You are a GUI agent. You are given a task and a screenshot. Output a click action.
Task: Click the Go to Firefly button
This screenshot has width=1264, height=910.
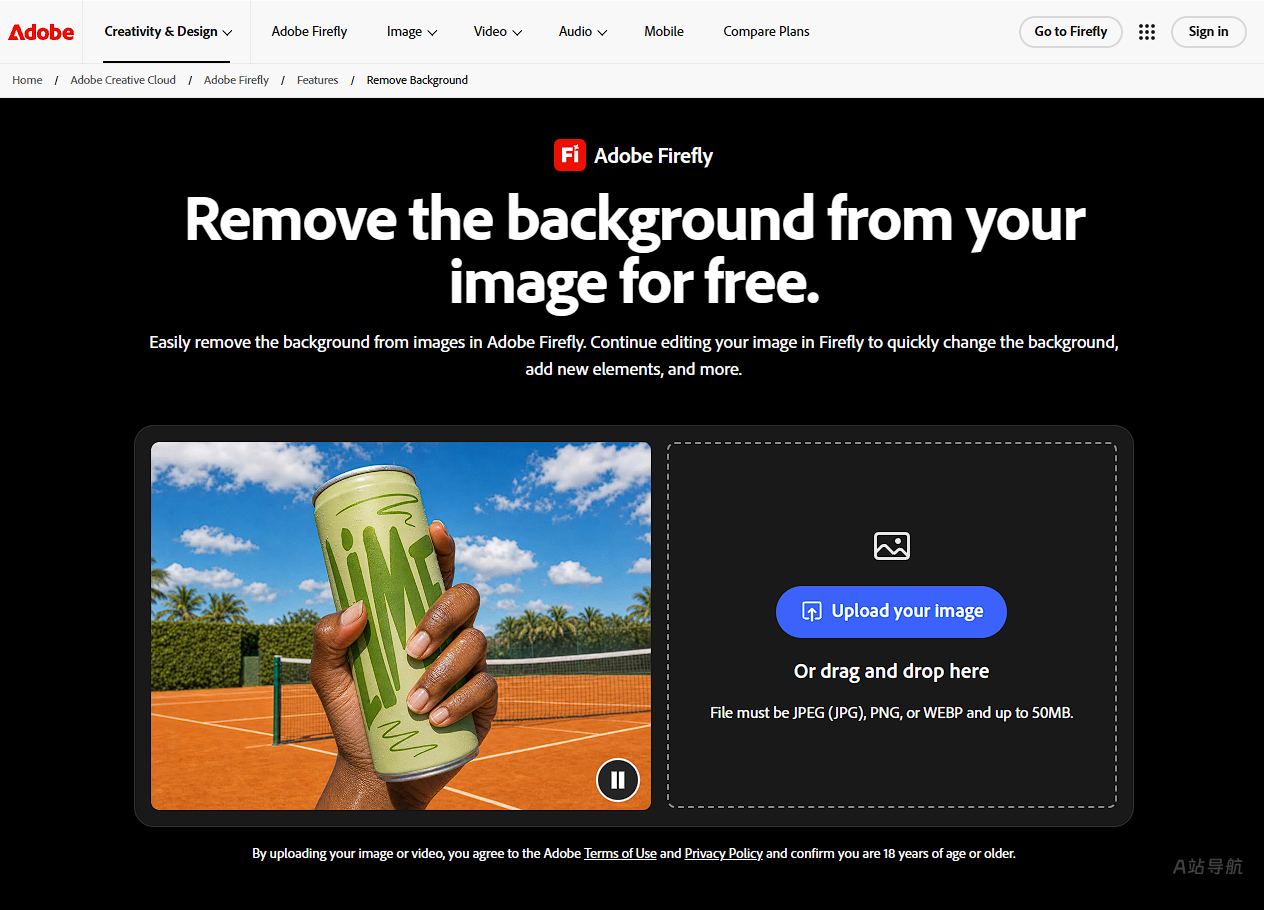click(1071, 32)
